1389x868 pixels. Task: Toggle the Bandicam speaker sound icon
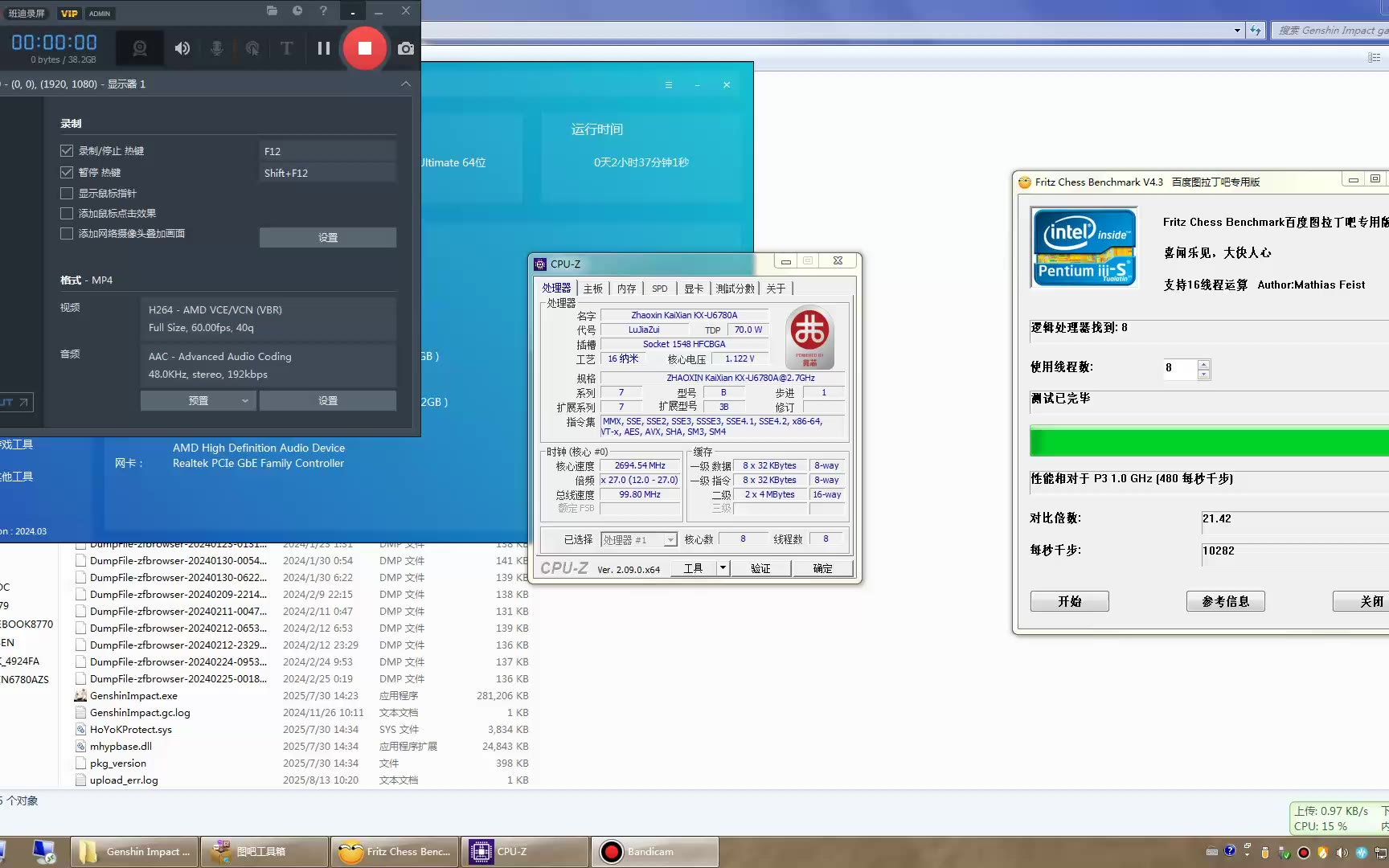(182, 48)
